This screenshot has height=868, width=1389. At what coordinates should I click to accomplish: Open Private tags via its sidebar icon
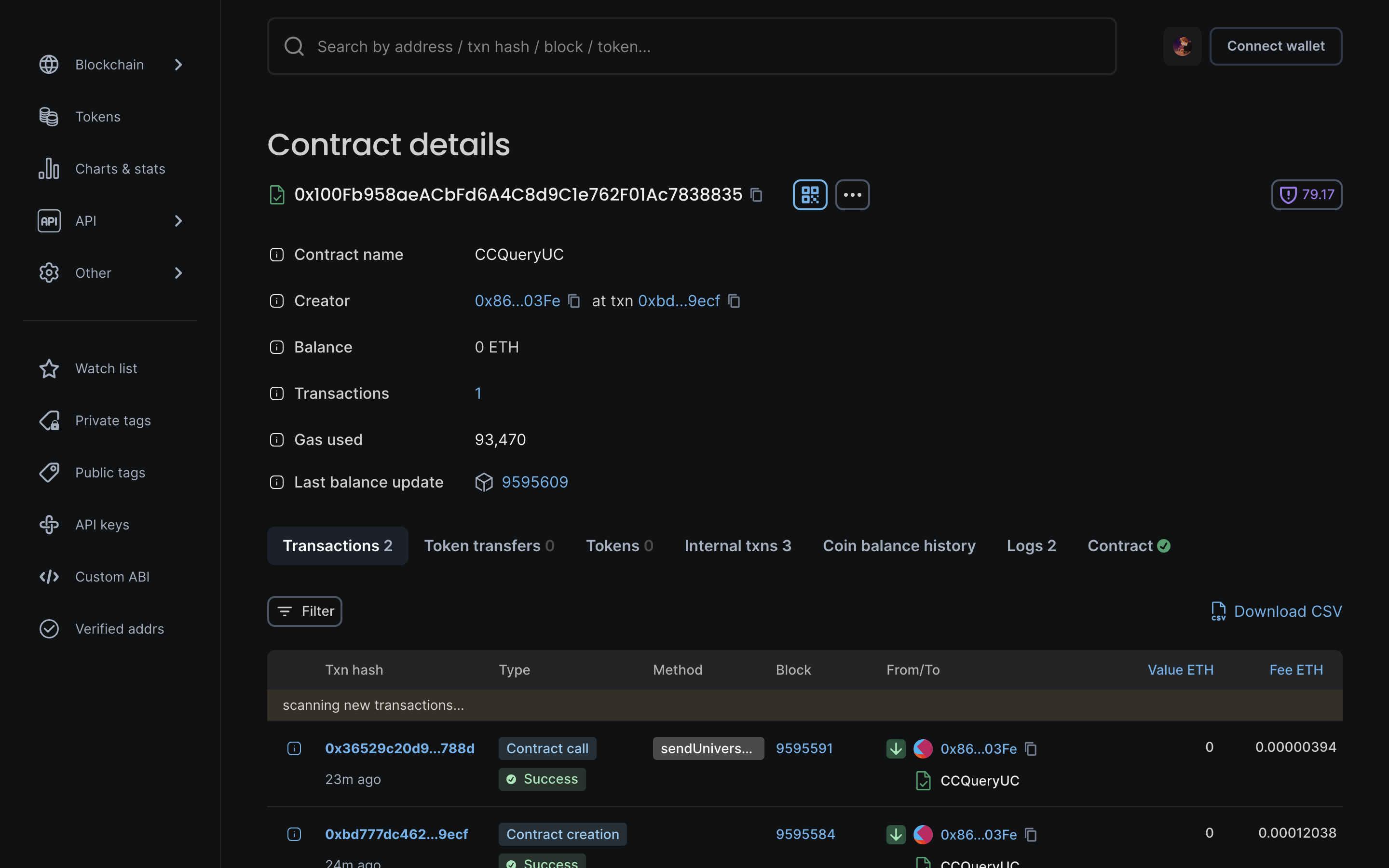click(49, 420)
